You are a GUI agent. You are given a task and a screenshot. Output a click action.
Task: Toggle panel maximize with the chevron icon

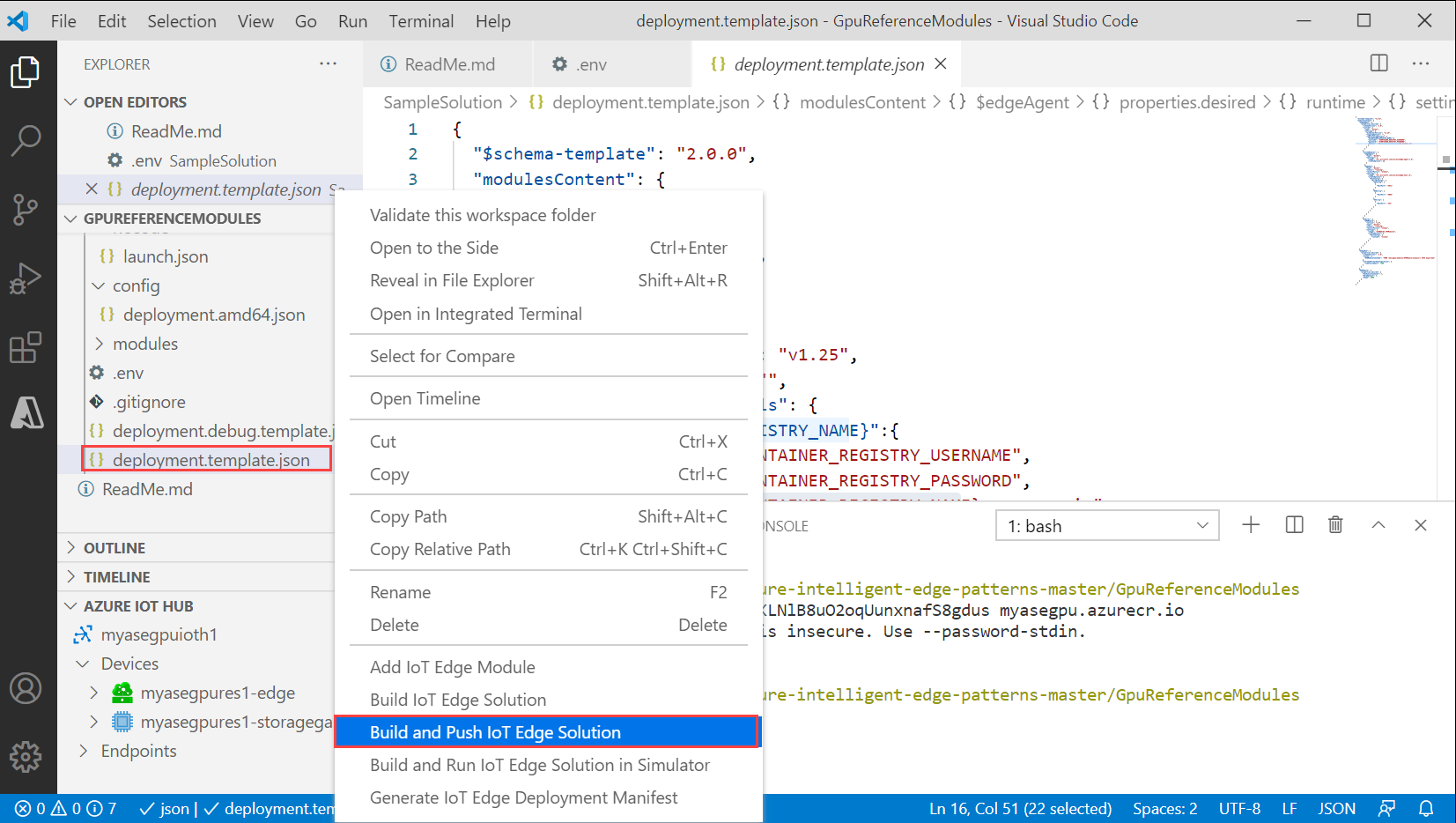coord(1378,524)
